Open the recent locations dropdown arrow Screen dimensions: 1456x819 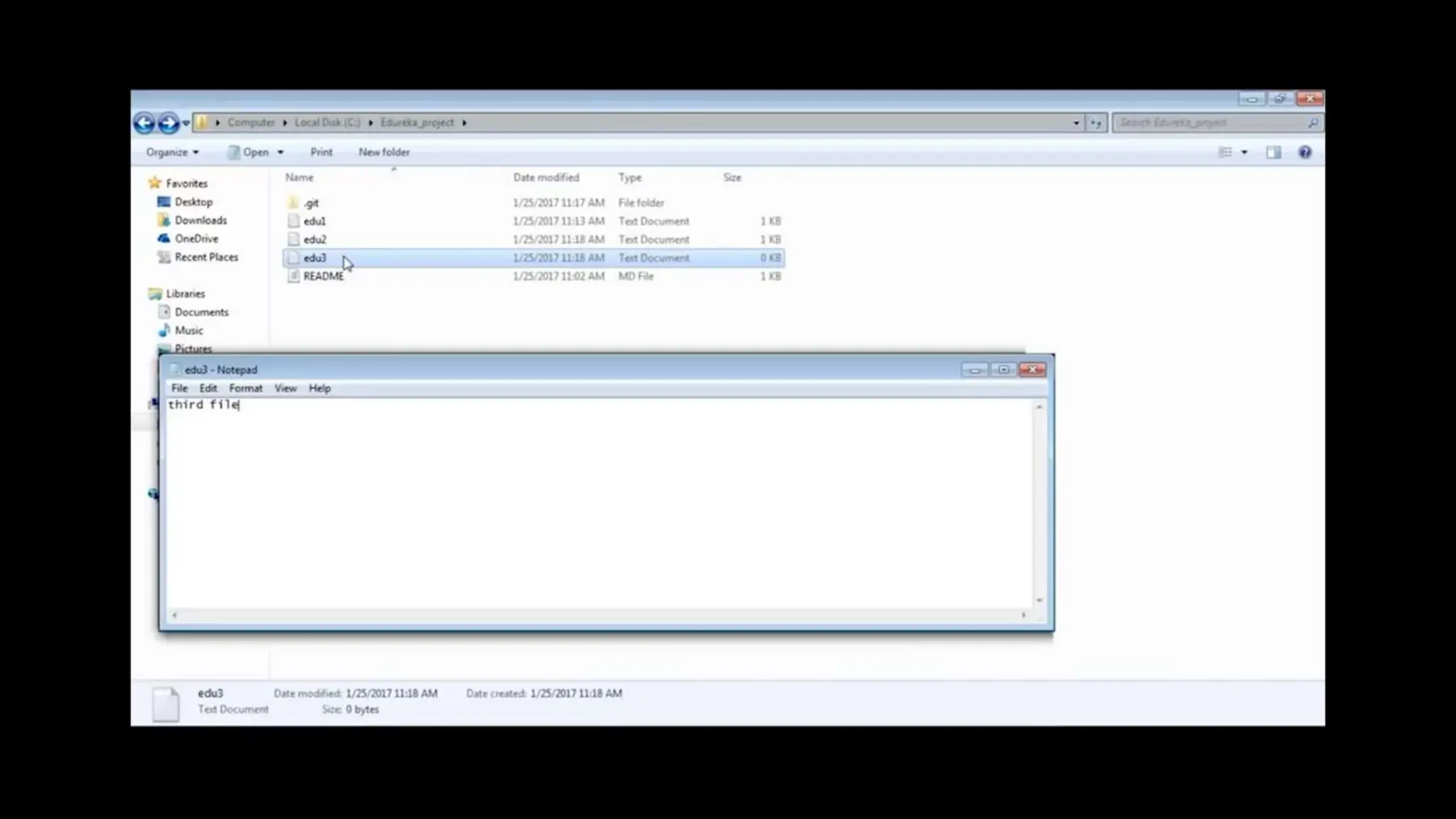186,123
